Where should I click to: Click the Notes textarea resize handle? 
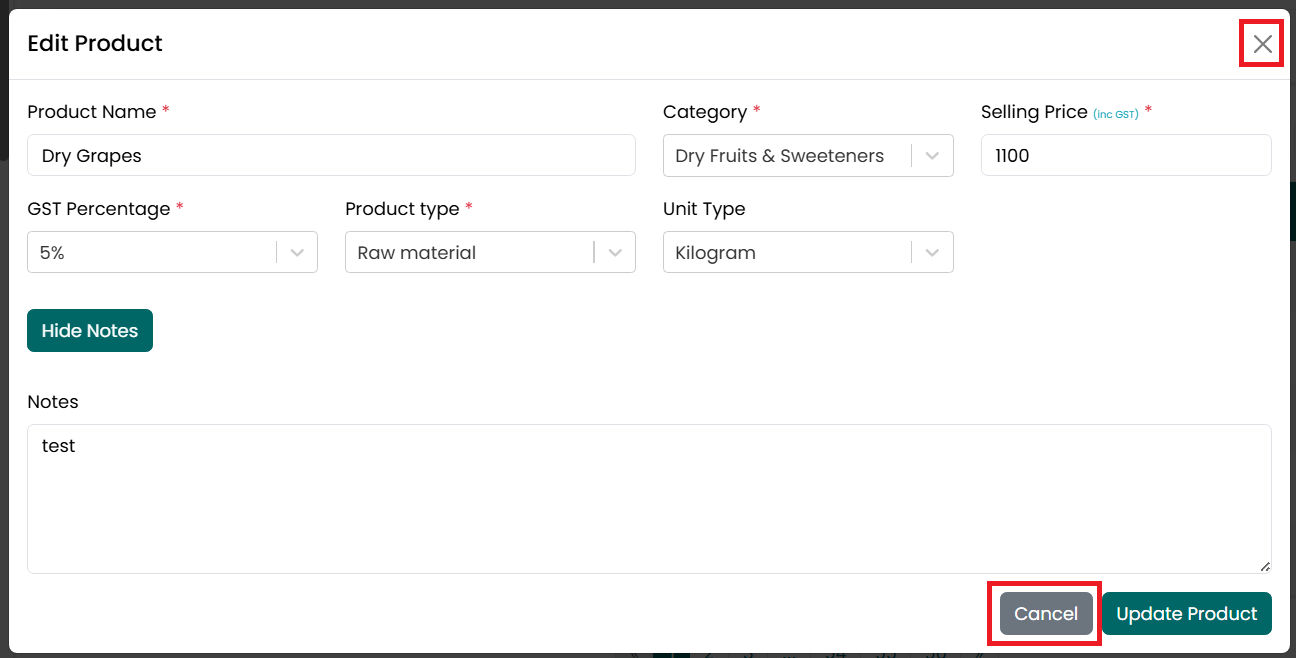coord(1265,567)
